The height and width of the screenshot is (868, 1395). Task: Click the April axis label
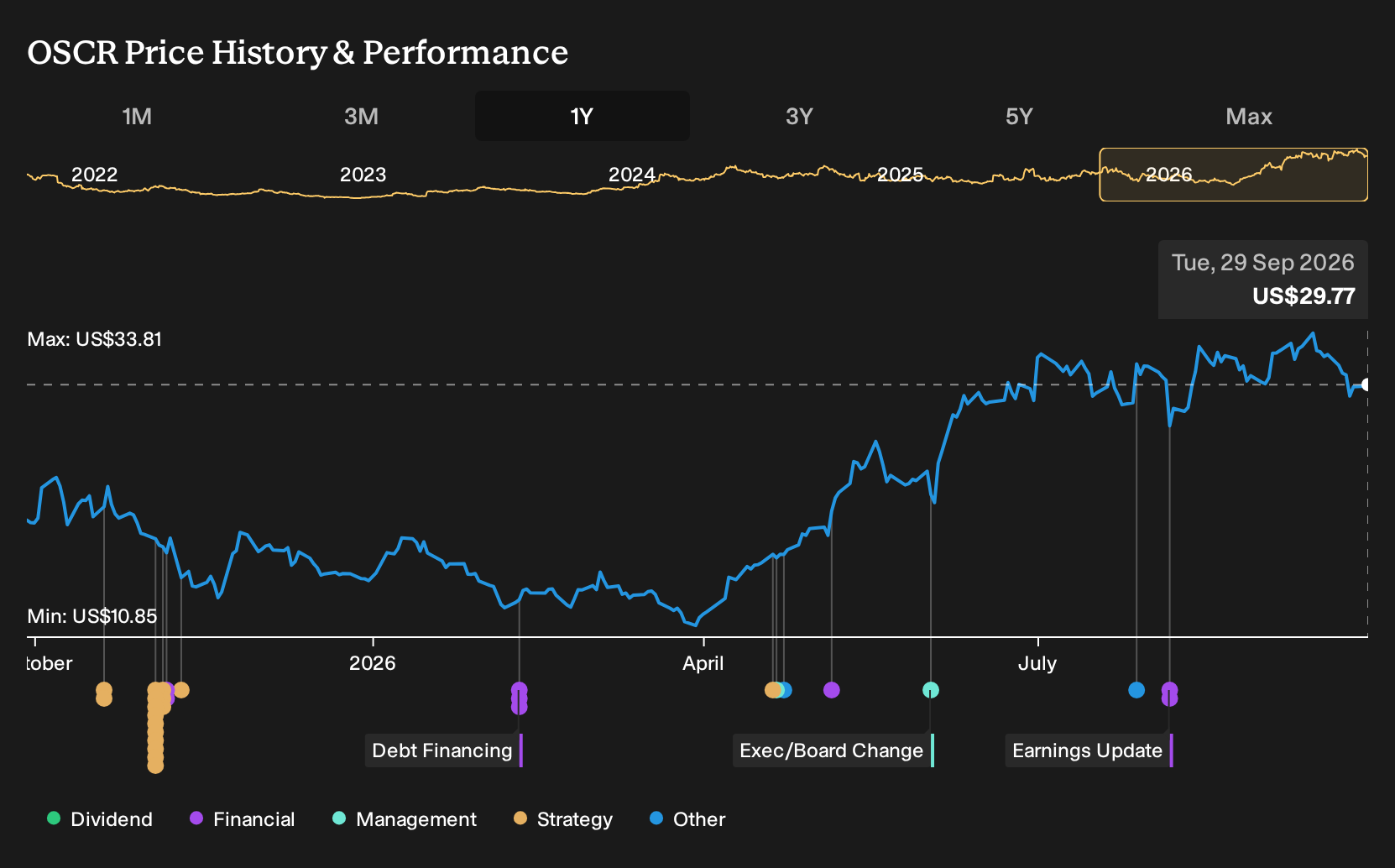(x=703, y=663)
